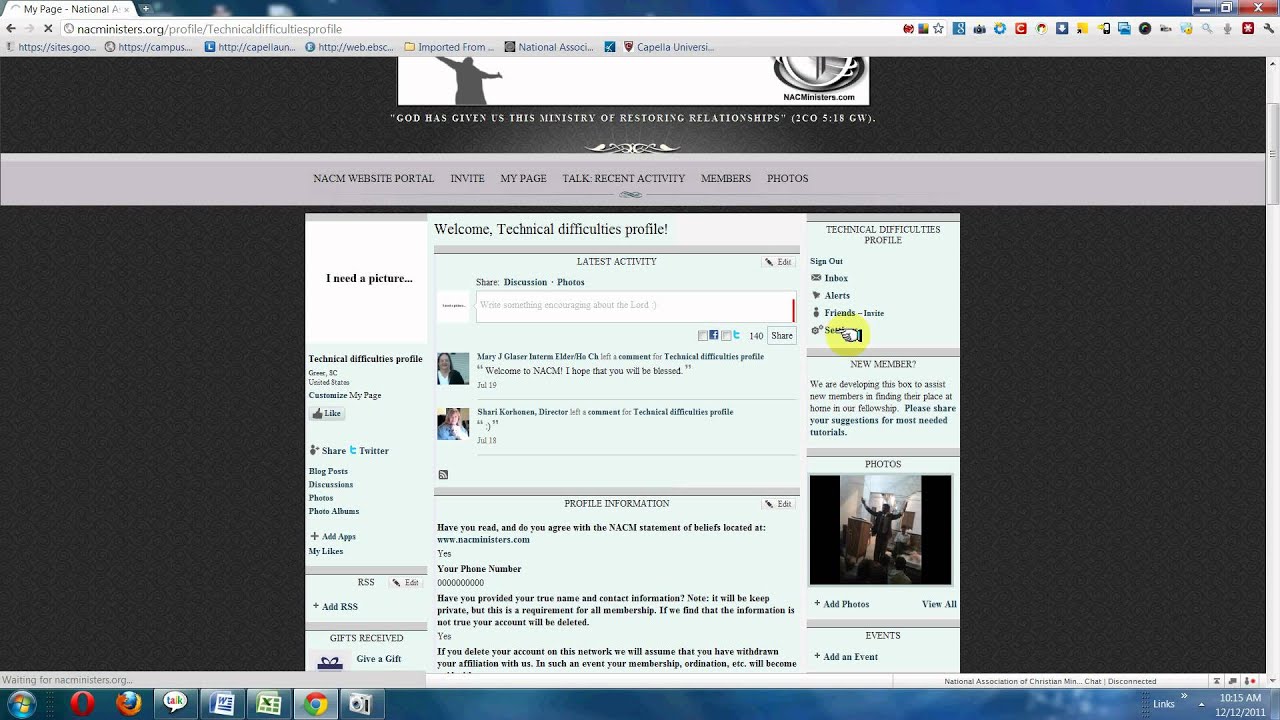Open the Invite nav item

tap(467, 178)
